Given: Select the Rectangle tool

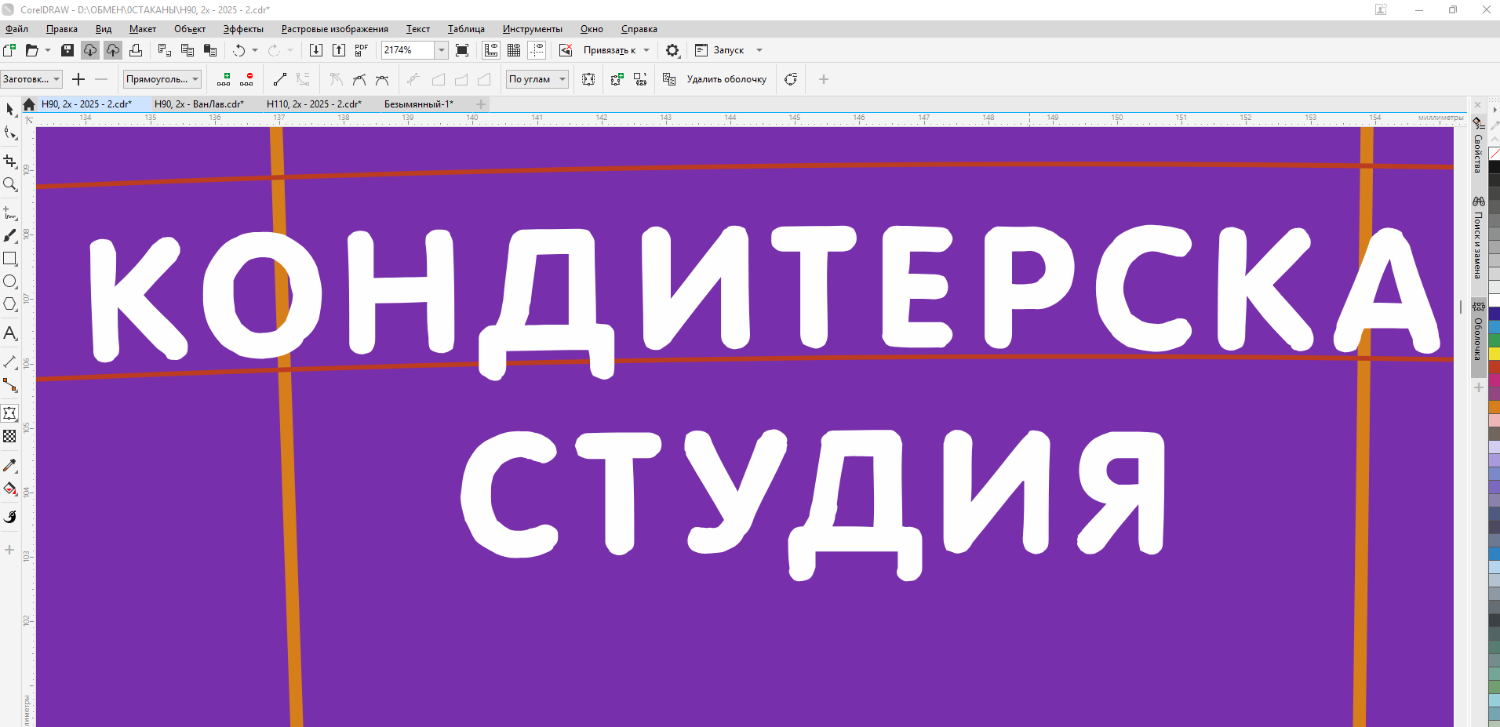Looking at the screenshot, I should tap(10, 259).
